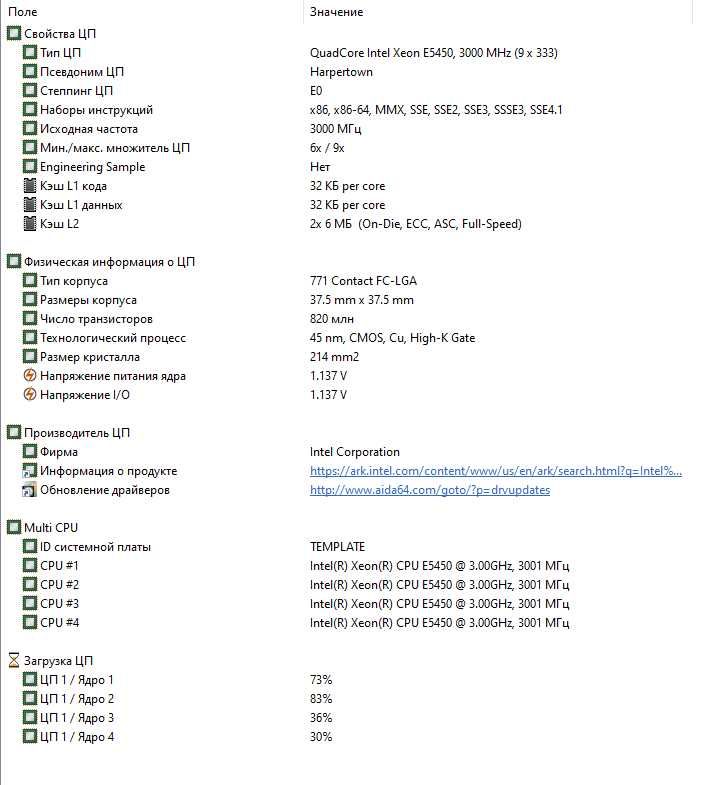Select the Технологический процесс row label
717x785 pixels.
pyautogui.click(x=113, y=338)
